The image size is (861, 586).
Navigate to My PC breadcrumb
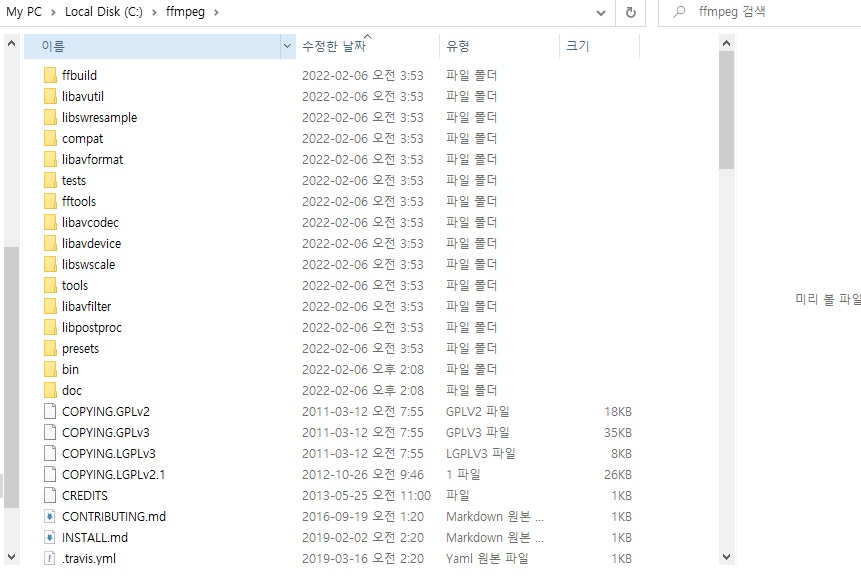click(24, 12)
